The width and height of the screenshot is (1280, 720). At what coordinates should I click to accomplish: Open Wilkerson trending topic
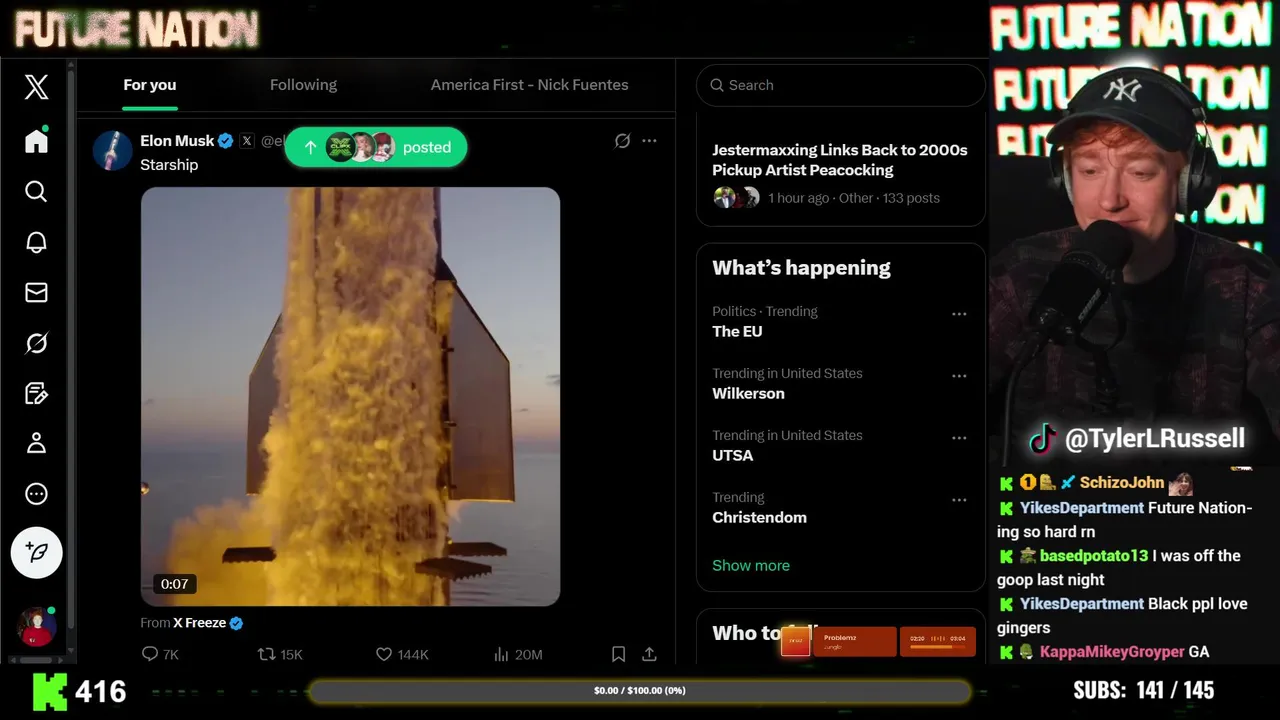[748, 393]
